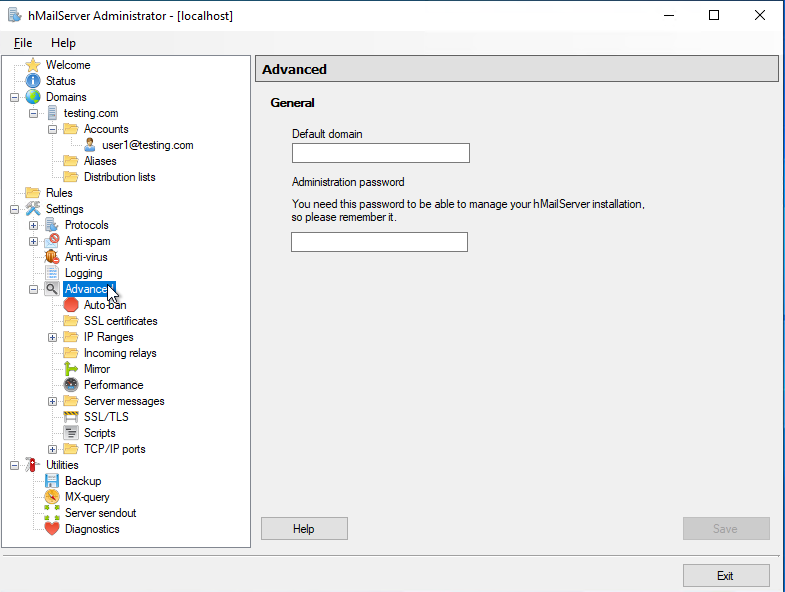Click the Incoming relays folder icon
This screenshot has height=592, width=785.
[71, 353]
